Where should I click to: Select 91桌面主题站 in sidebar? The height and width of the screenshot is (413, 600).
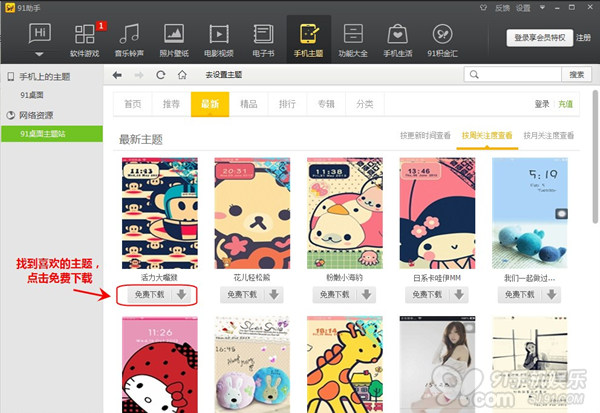[x=52, y=134]
